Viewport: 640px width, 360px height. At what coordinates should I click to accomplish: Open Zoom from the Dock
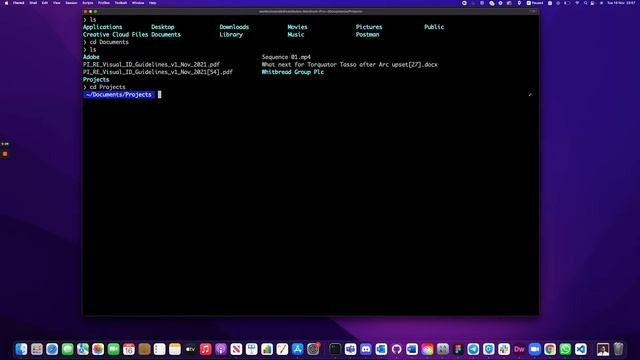tap(535, 349)
